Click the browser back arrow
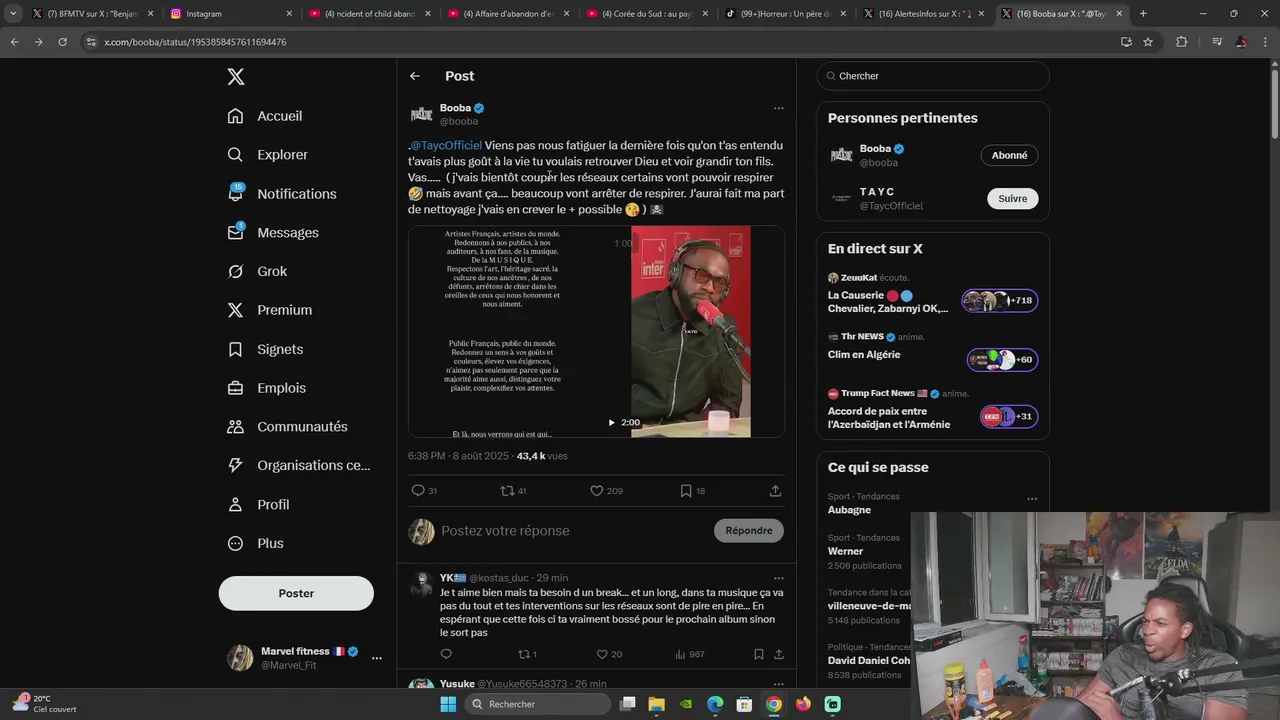This screenshot has height=720, width=1280. 14,42
